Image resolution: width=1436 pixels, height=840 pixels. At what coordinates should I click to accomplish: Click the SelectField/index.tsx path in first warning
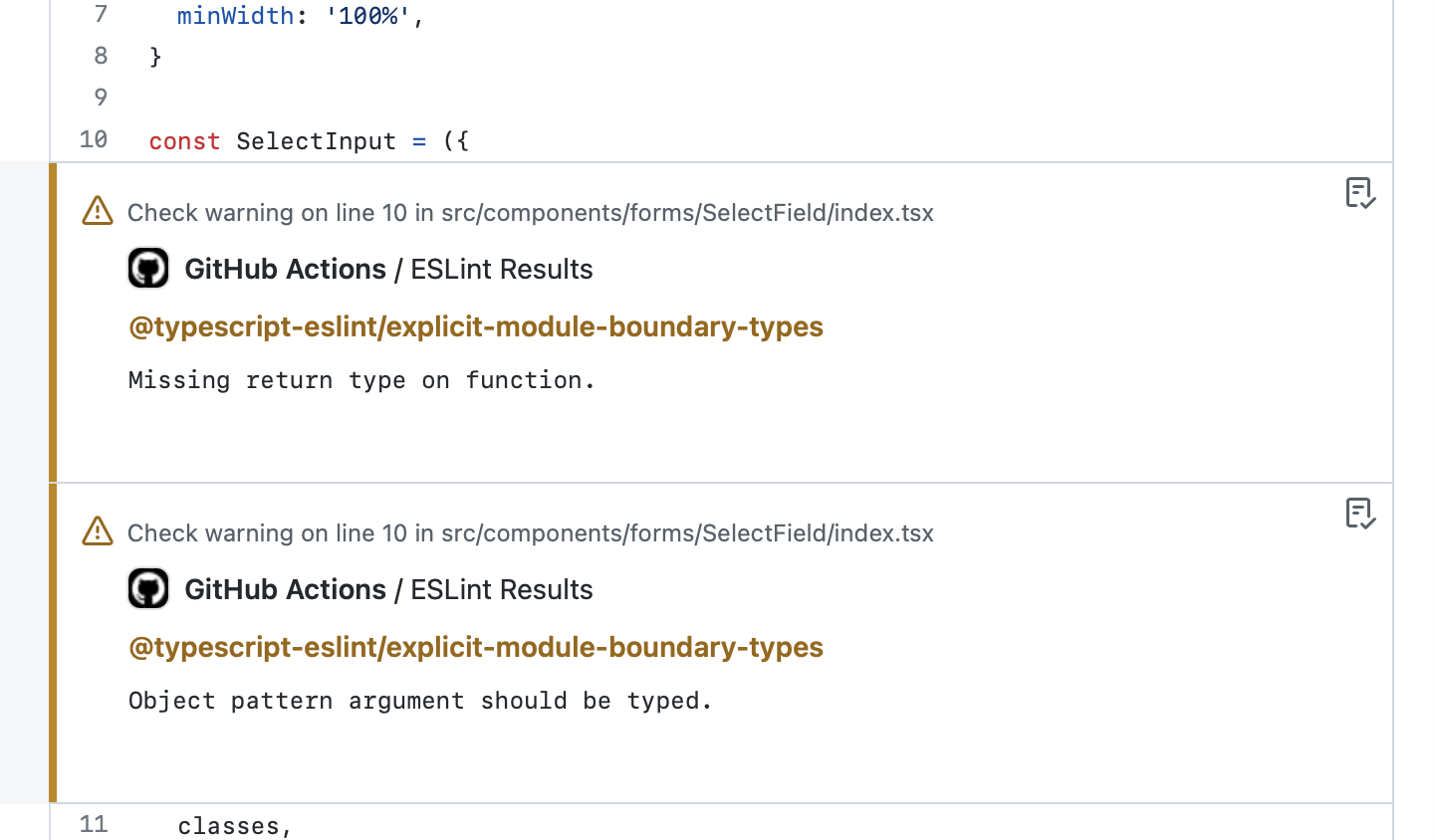688,212
